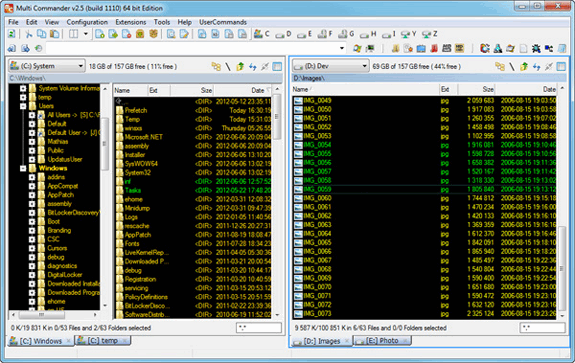This screenshot has height=363, width=575.
Task: Click the red book icon in toolbar
Action: (x=434, y=48)
